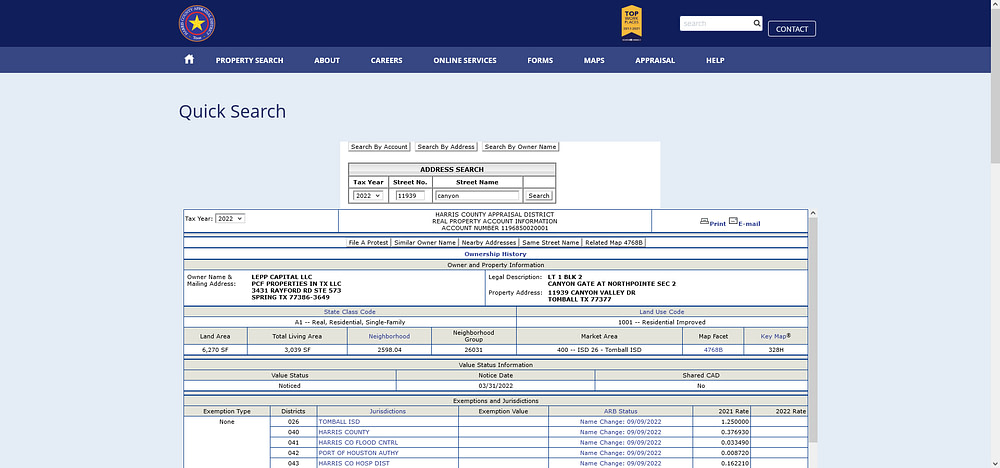Open the Careers menu
Screen dimensions: 1000x468
pos(386,61)
